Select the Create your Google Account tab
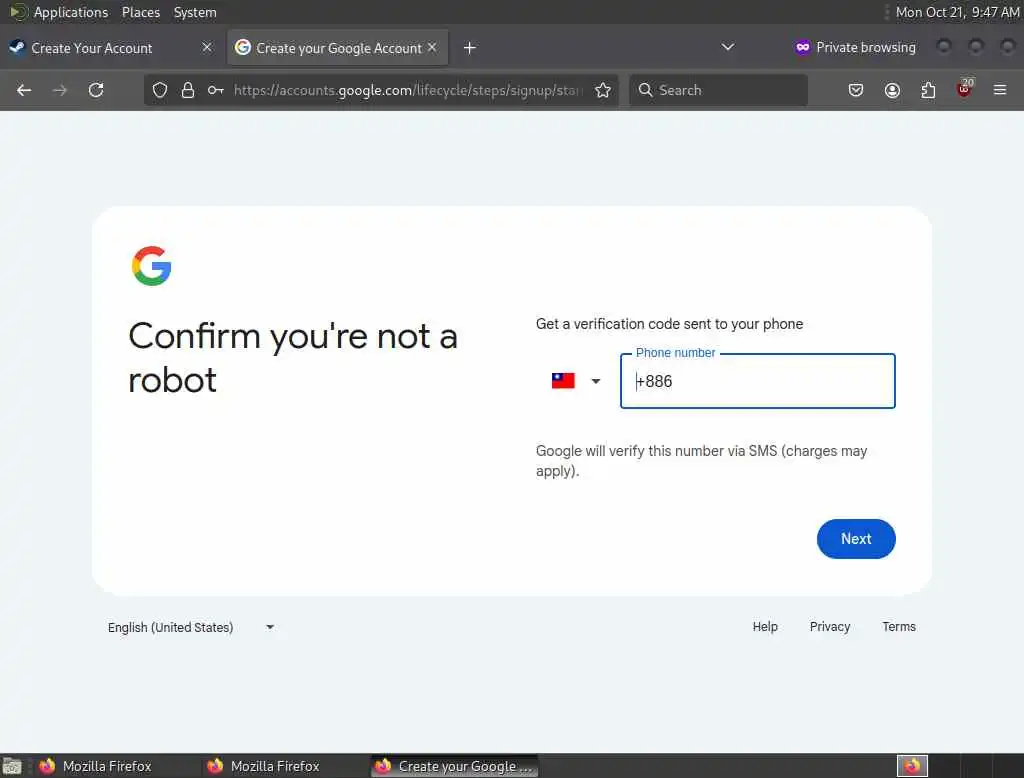 tap(337, 48)
